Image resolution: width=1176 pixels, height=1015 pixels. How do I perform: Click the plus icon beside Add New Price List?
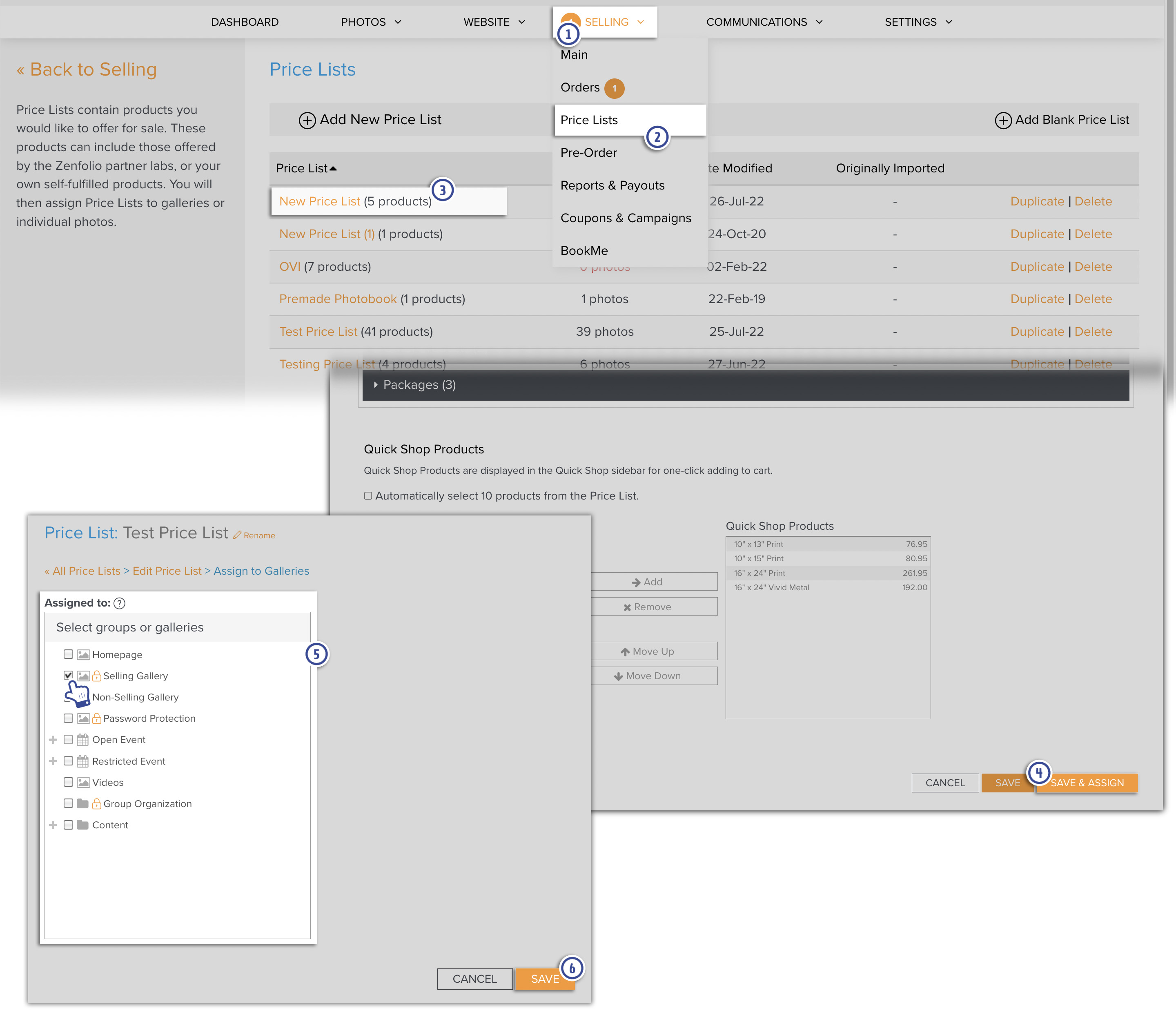[x=307, y=120]
